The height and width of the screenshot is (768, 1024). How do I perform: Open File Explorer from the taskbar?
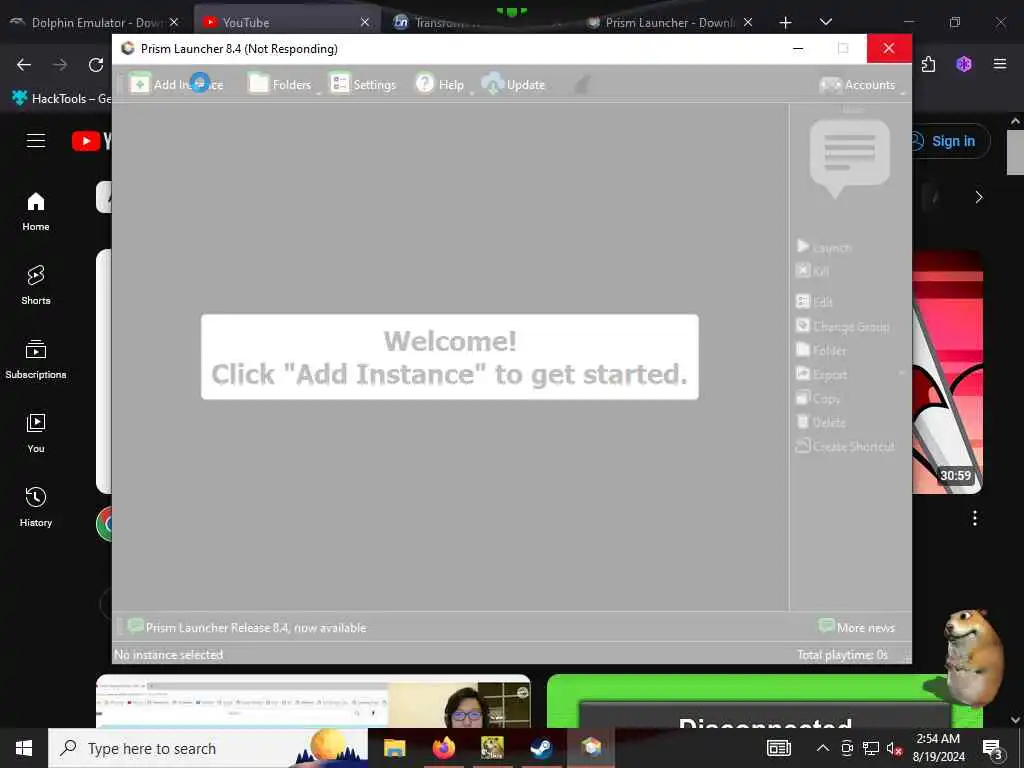(394, 748)
